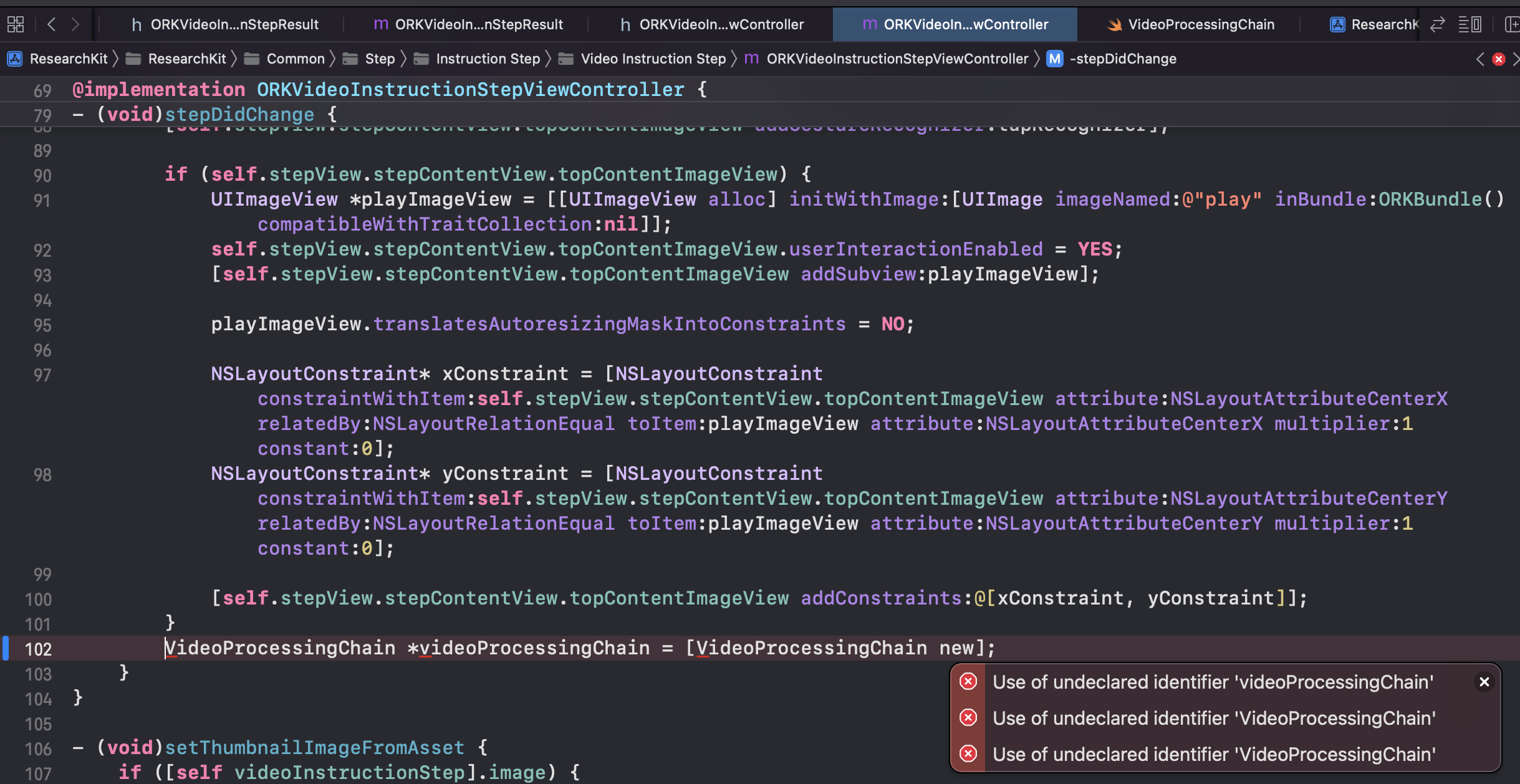Image resolution: width=1520 pixels, height=784 pixels.
Task: Open the Video Instruction Step folder breadcrumb
Action: point(653,59)
